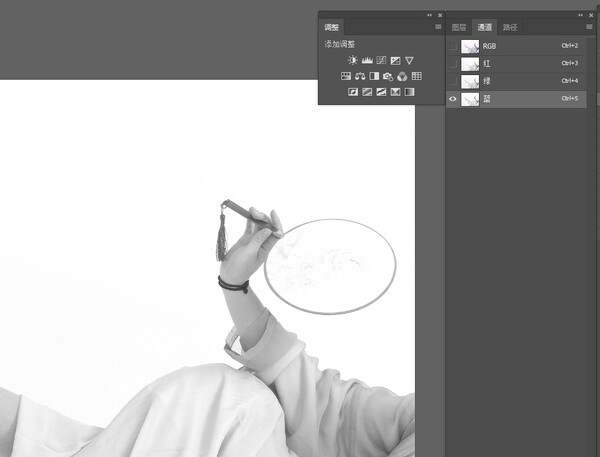Viewport: 600px width, 457px height.
Task: Add a Levels adjustment
Action: (367, 60)
